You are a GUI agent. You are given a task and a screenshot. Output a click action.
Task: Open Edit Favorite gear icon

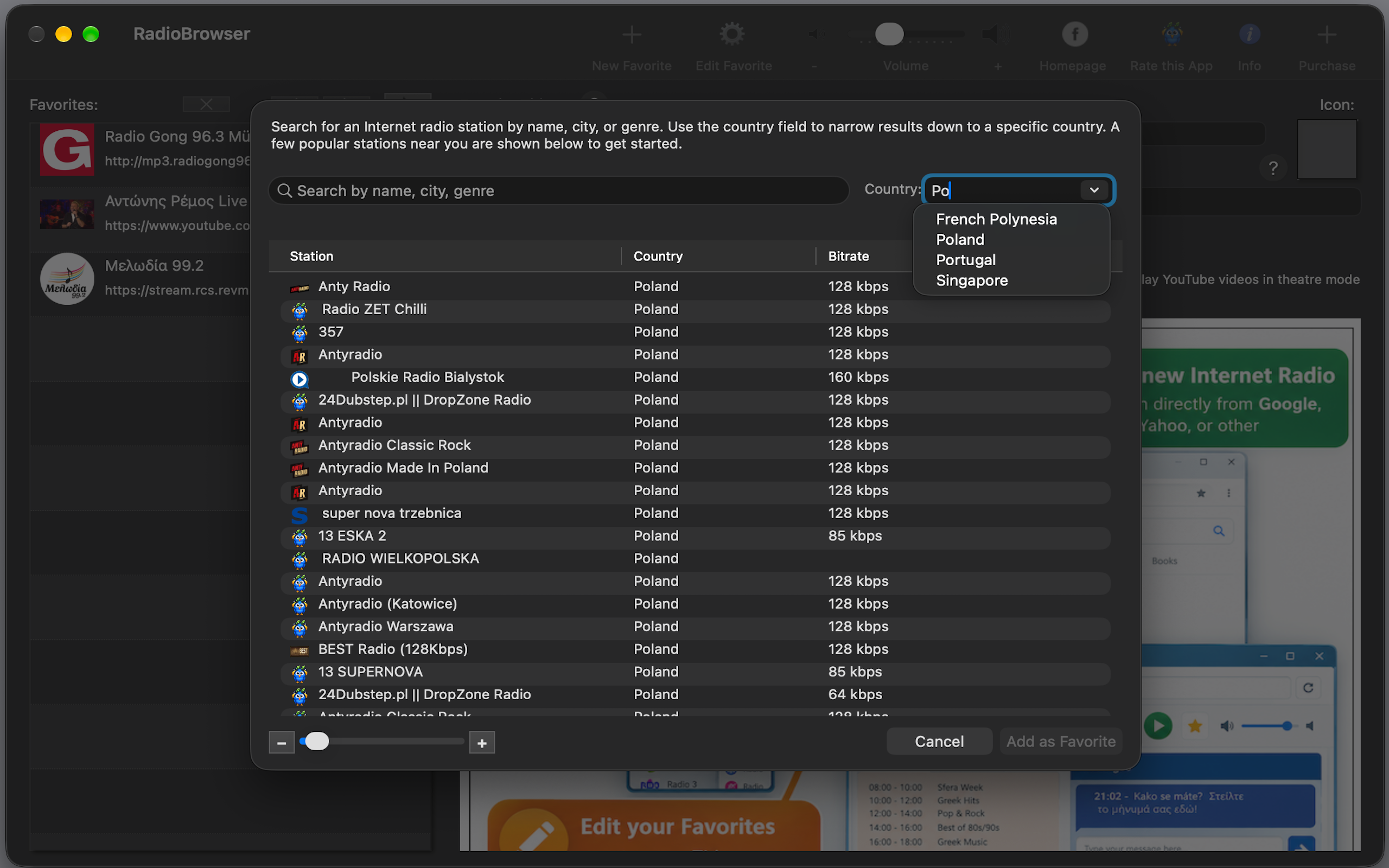[x=732, y=34]
